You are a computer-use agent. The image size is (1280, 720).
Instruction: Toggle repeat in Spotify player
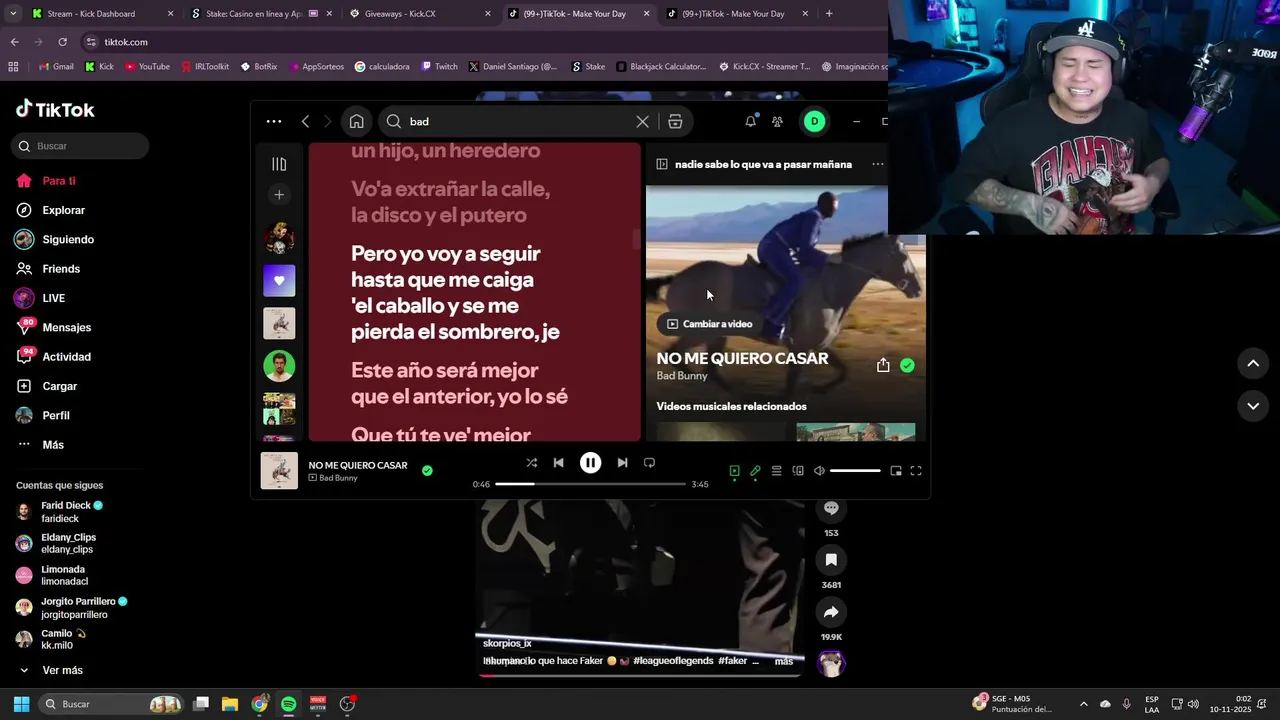click(x=649, y=463)
